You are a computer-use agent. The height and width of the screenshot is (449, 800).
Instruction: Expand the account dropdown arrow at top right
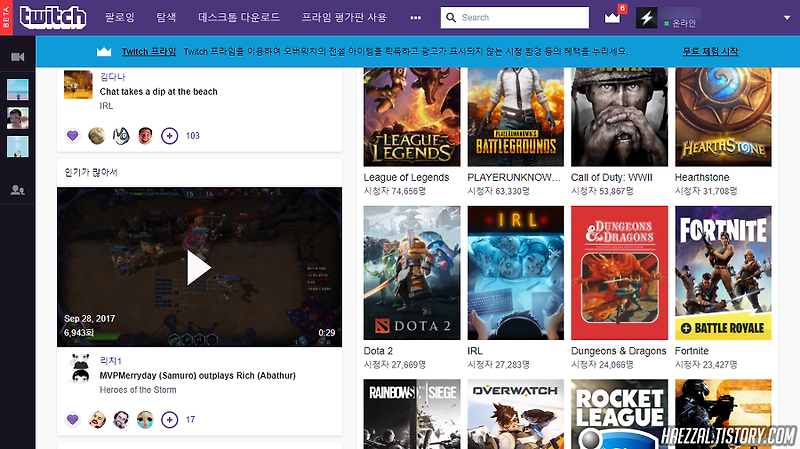pos(786,17)
